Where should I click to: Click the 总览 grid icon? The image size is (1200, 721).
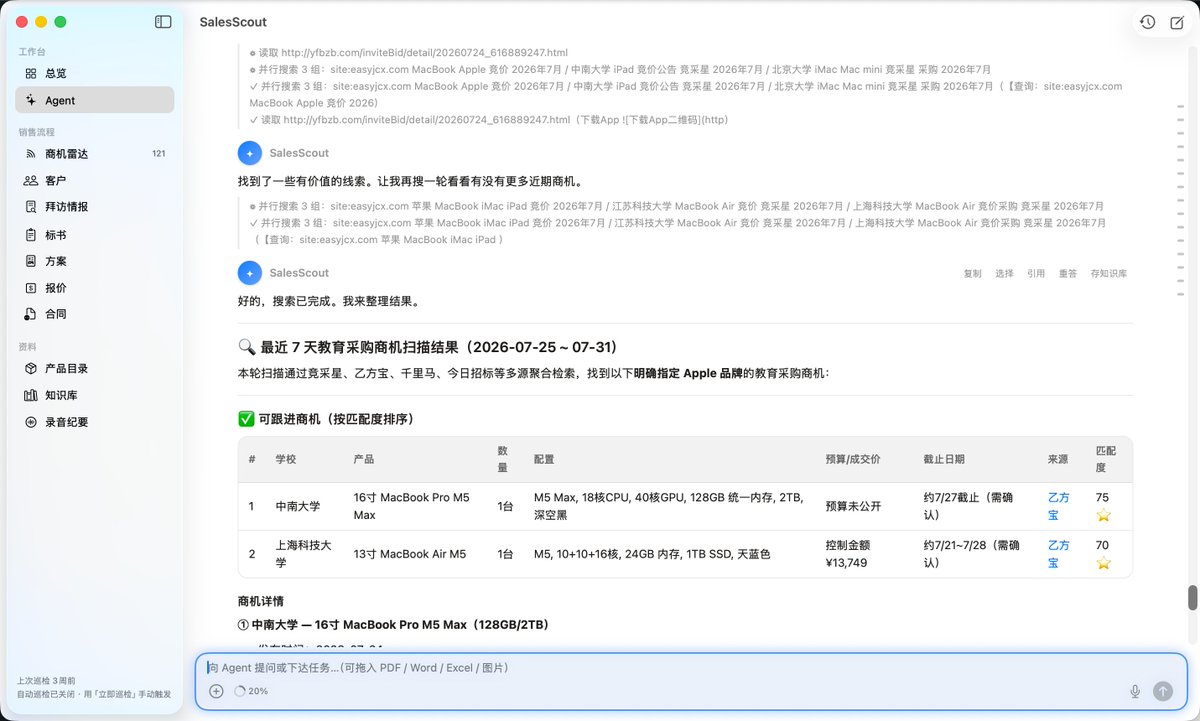[x=31, y=74]
